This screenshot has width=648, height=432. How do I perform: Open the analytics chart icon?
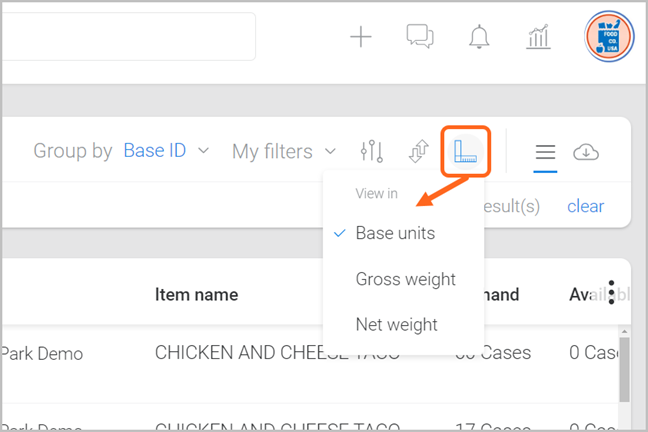(538, 38)
